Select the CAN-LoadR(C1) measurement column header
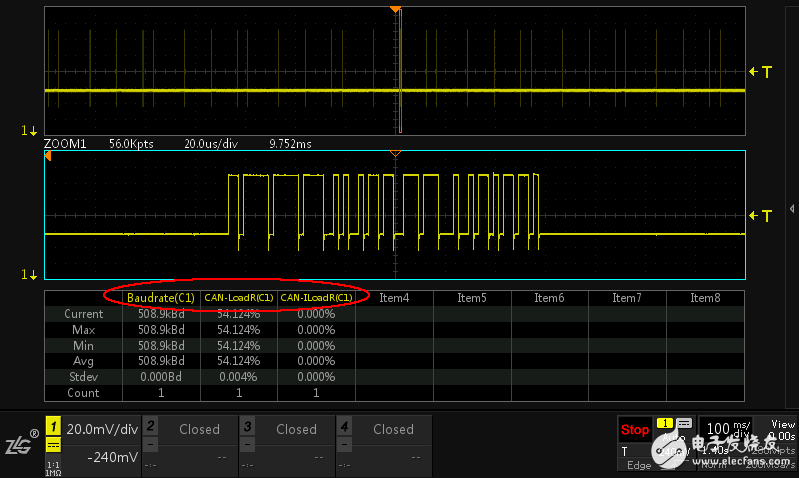This screenshot has height=478, width=799. tap(238, 298)
